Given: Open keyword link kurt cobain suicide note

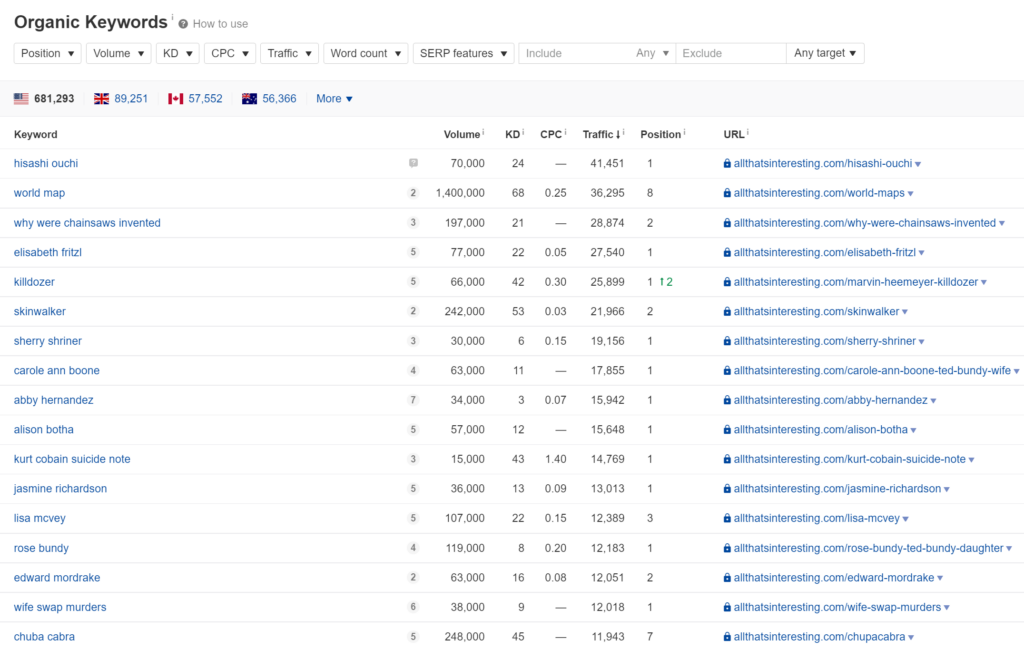Looking at the screenshot, I should pyautogui.click(x=72, y=459).
